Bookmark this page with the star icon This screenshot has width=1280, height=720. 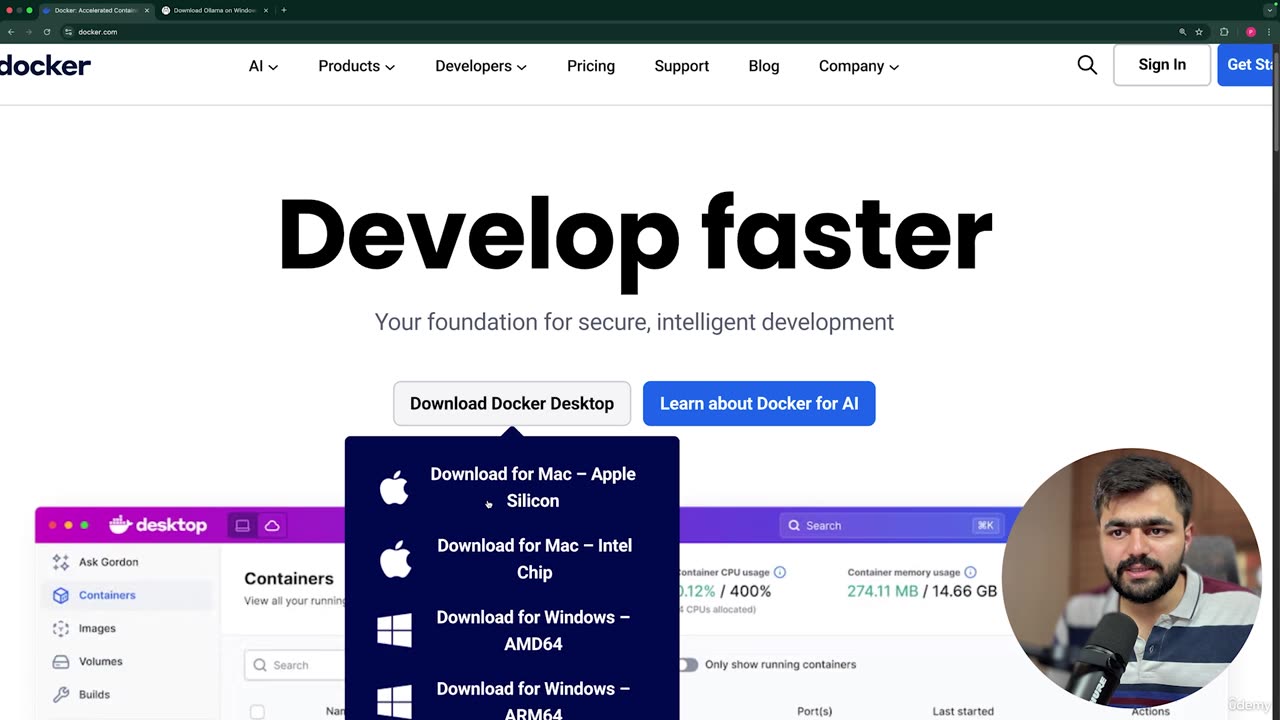(x=1199, y=32)
